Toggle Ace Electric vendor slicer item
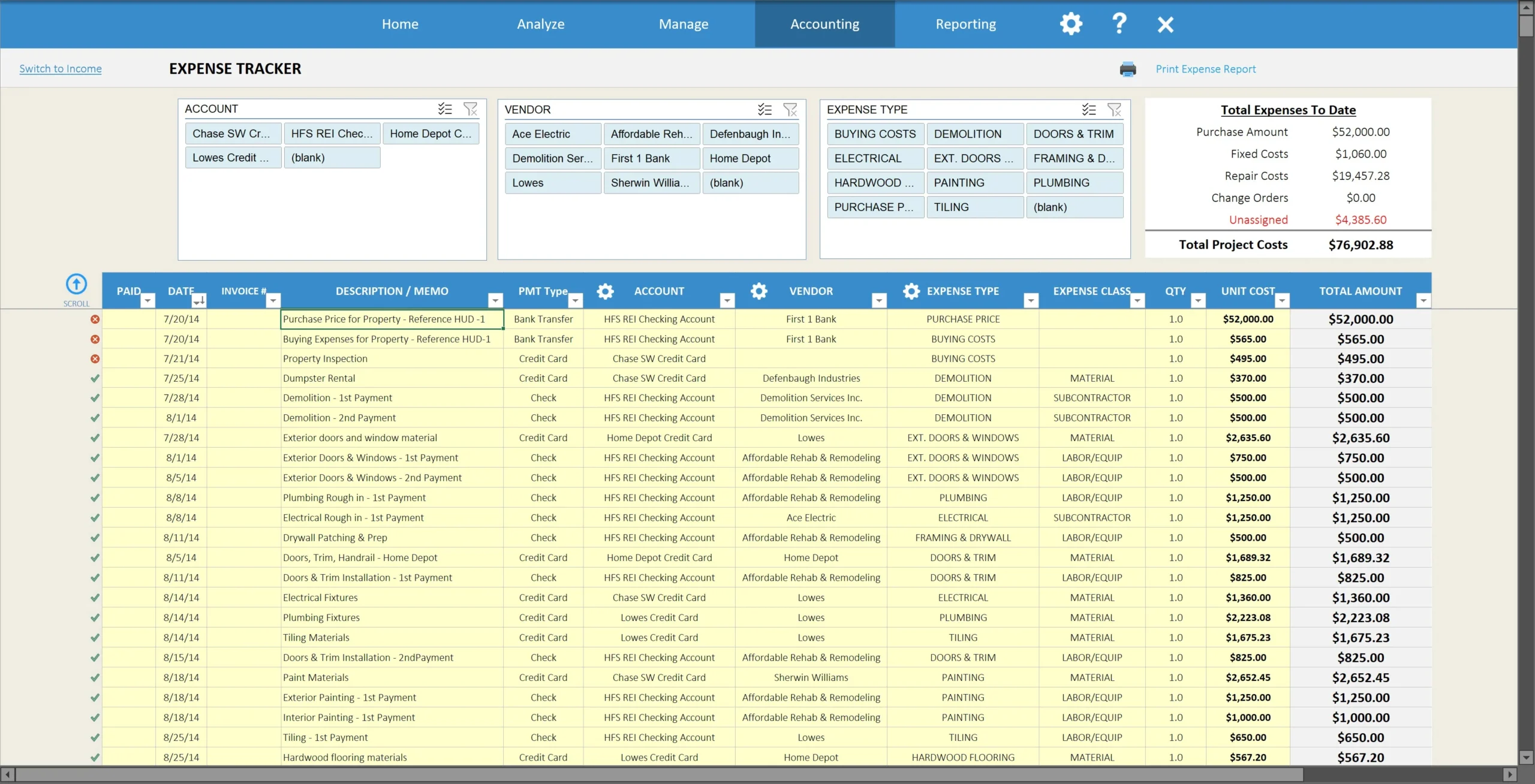Viewport: 1535px width, 784px height. [553, 134]
